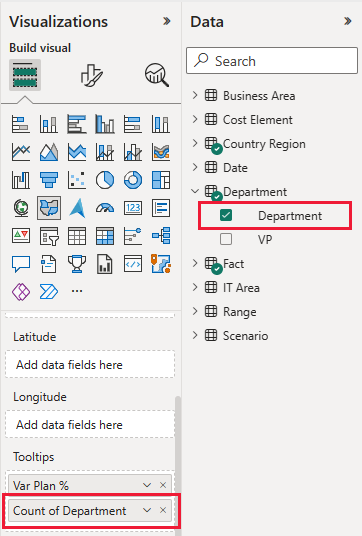
Task: Open Get more visuals ellipsis
Action: coord(77,291)
